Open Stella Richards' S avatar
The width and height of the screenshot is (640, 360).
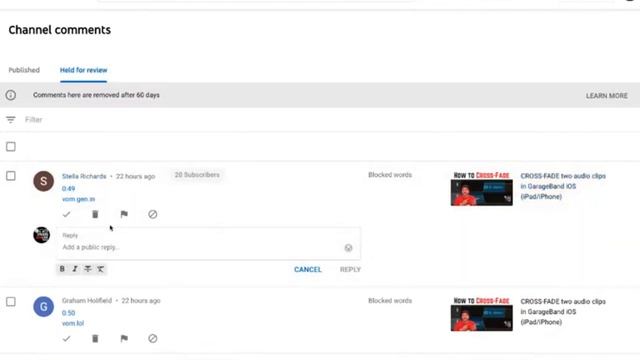43,181
